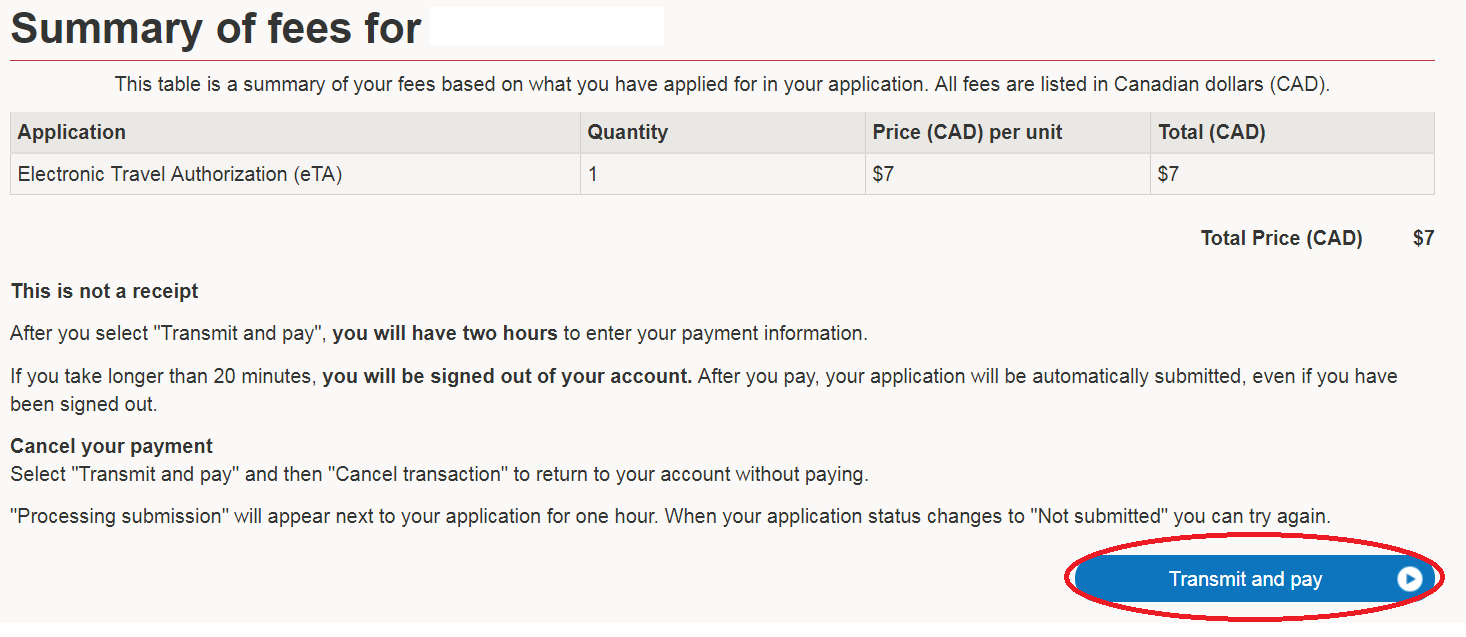Click the Cancel your payment heading

pos(111,446)
